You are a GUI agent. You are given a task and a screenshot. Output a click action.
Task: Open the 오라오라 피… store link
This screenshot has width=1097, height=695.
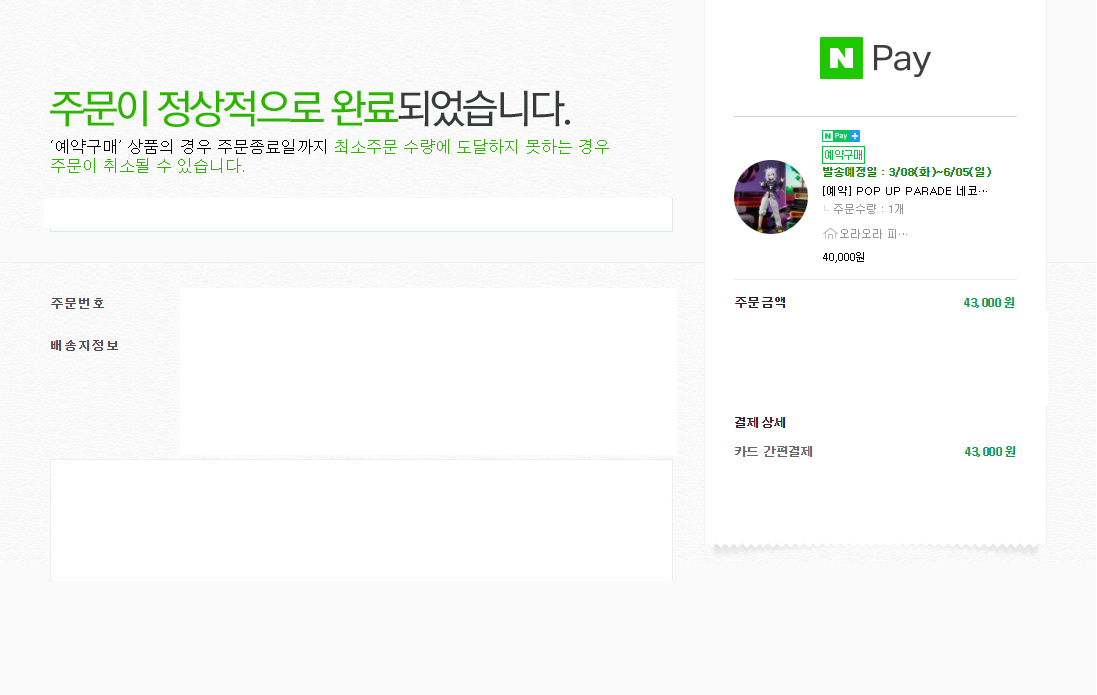pos(873,234)
